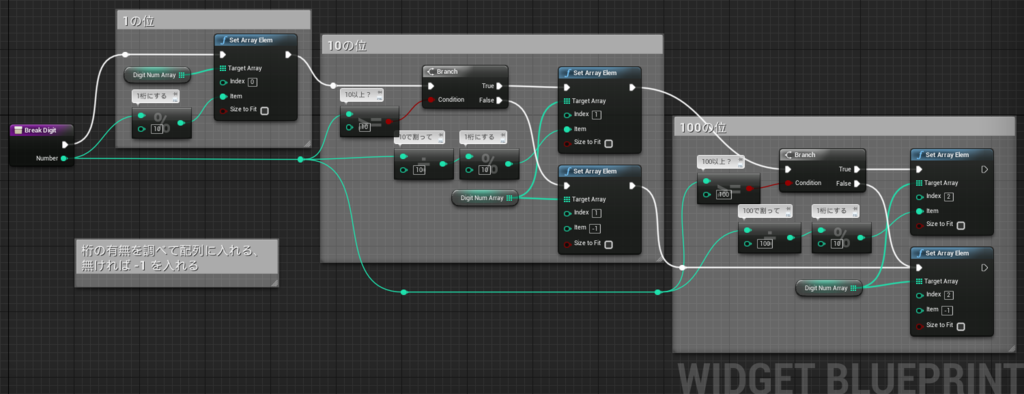The image size is (1024, 394).
Task: Click the array grid icon on Digit Num Array in 1の位
Action: (182, 75)
